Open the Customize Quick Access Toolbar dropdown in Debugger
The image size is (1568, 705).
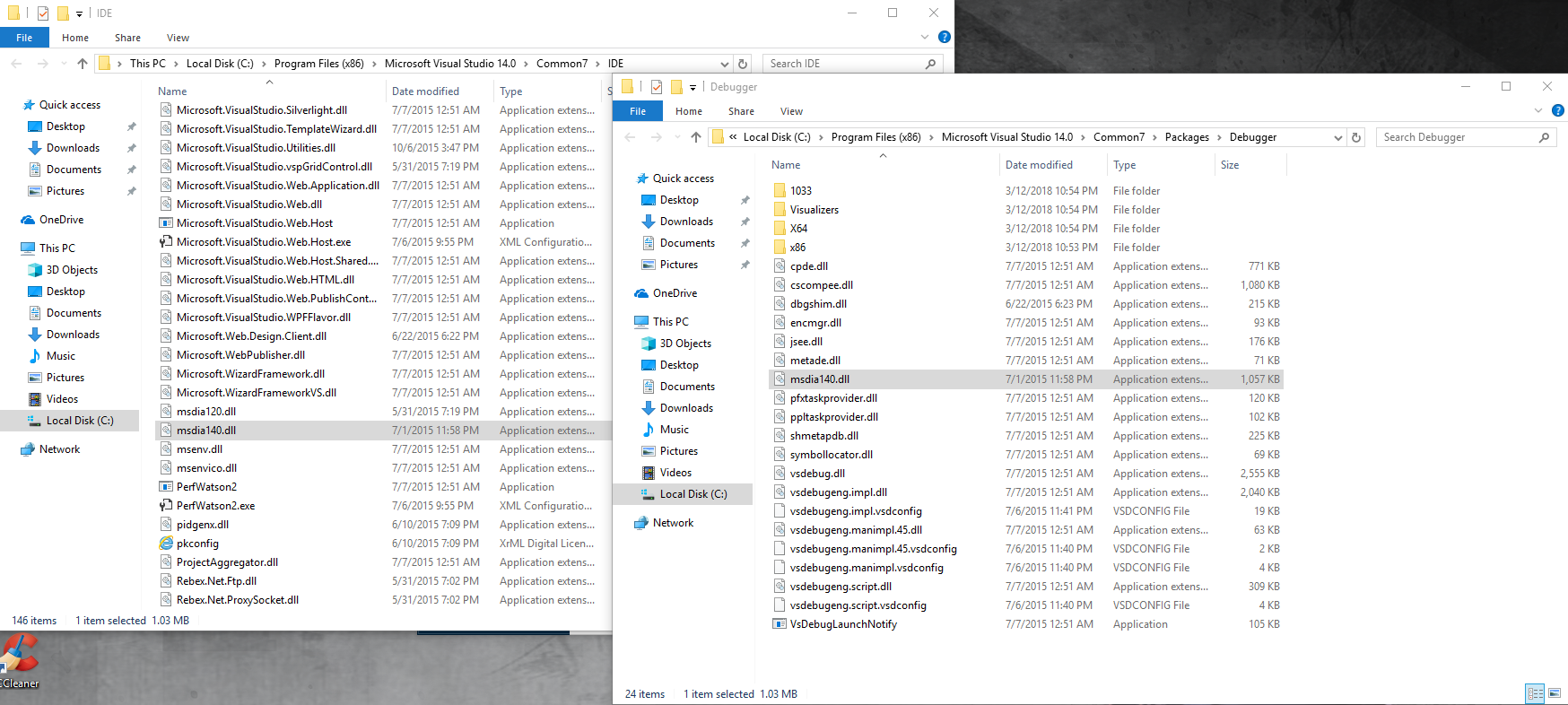click(693, 87)
